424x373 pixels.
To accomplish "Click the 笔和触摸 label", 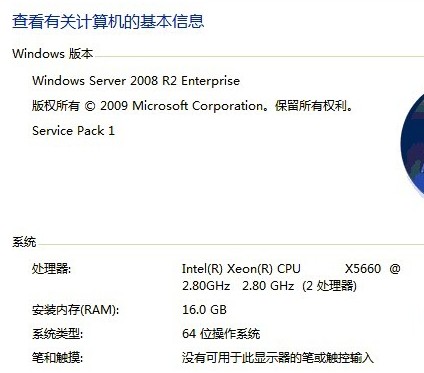I will pyautogui.click(x=57, y=358).
